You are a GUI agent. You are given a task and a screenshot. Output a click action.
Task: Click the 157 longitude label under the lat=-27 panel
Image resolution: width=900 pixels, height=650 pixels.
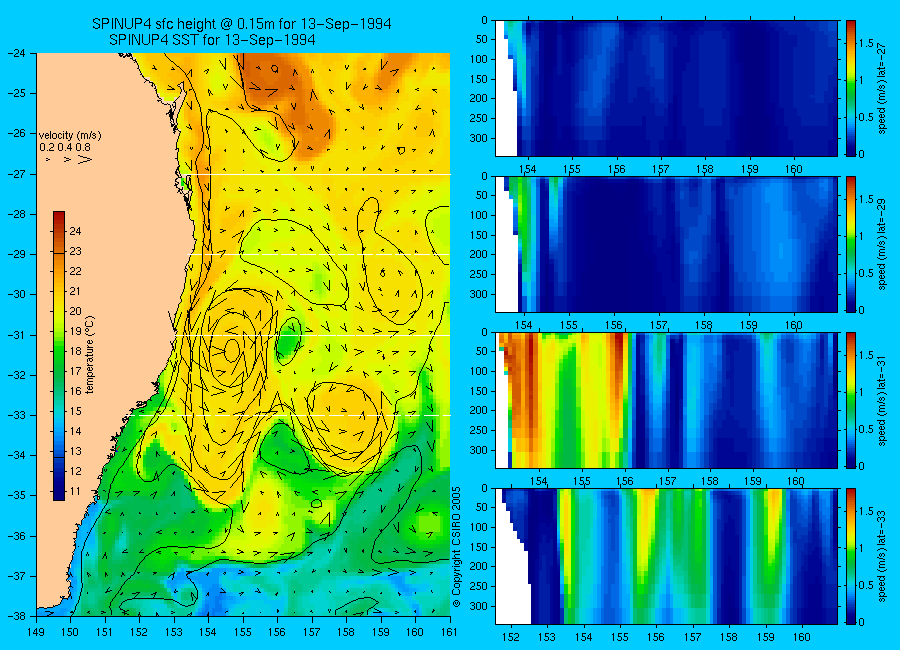click(660, 169)
